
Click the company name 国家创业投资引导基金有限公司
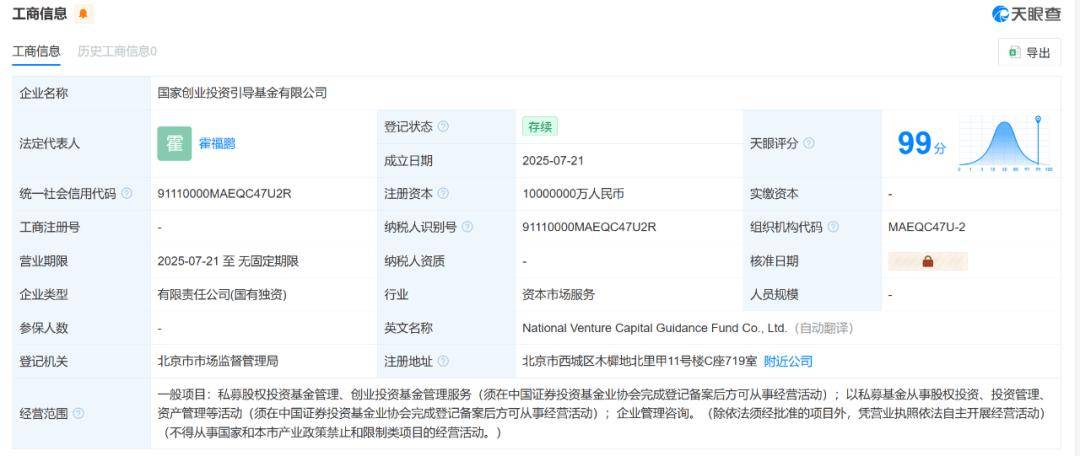[x=242, y=93]
